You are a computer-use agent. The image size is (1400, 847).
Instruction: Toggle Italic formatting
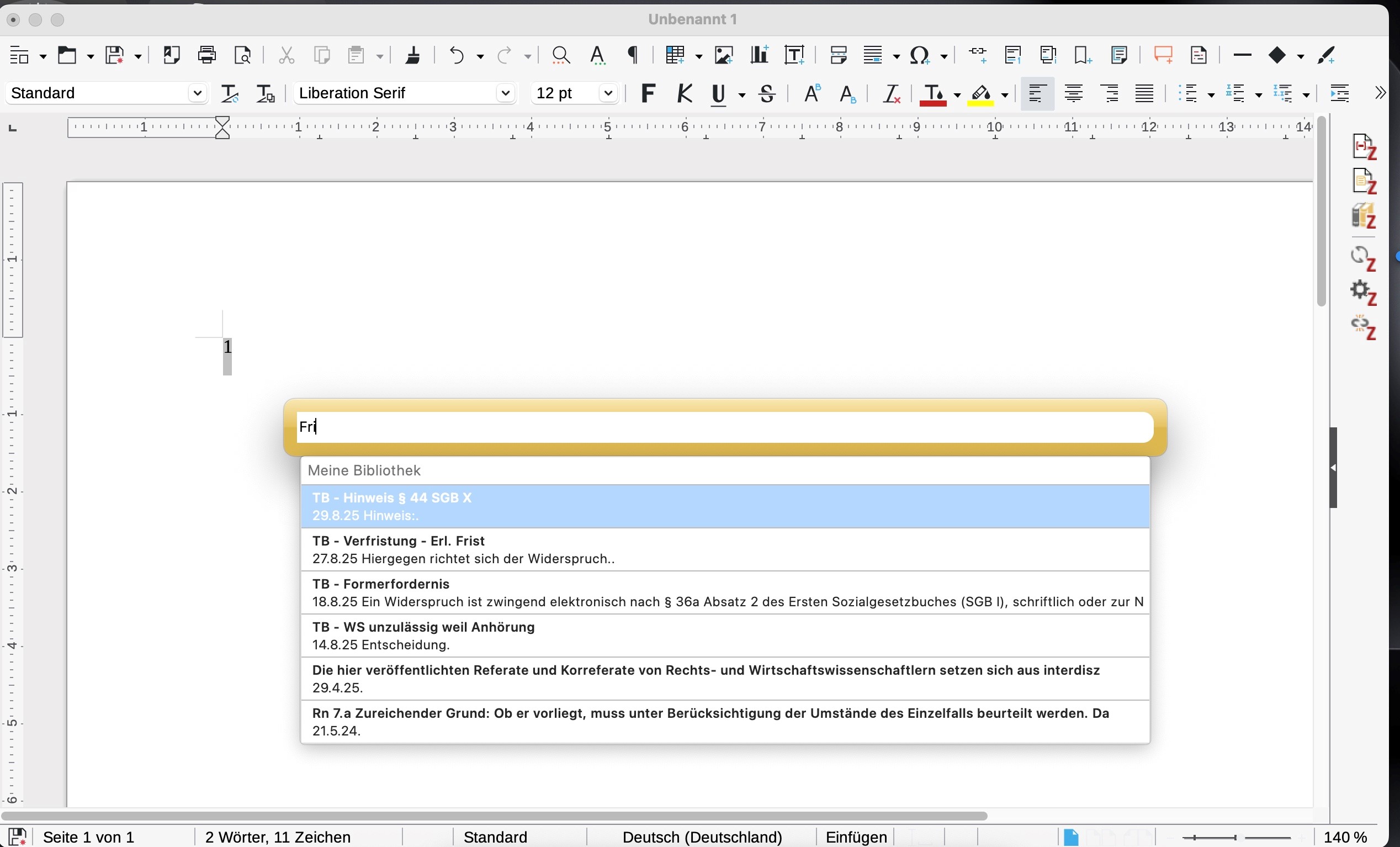tap(684, 93)
